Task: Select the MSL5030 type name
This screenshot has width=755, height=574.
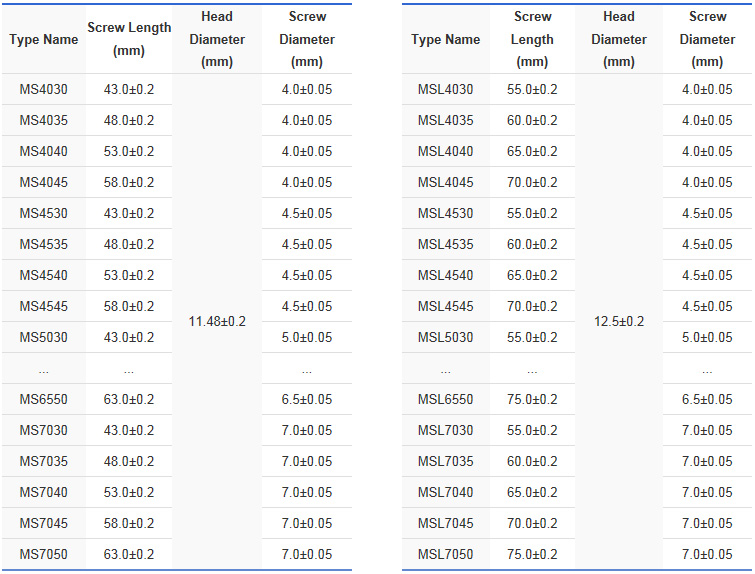Action: pyautogui.click(x=445, y=338)
